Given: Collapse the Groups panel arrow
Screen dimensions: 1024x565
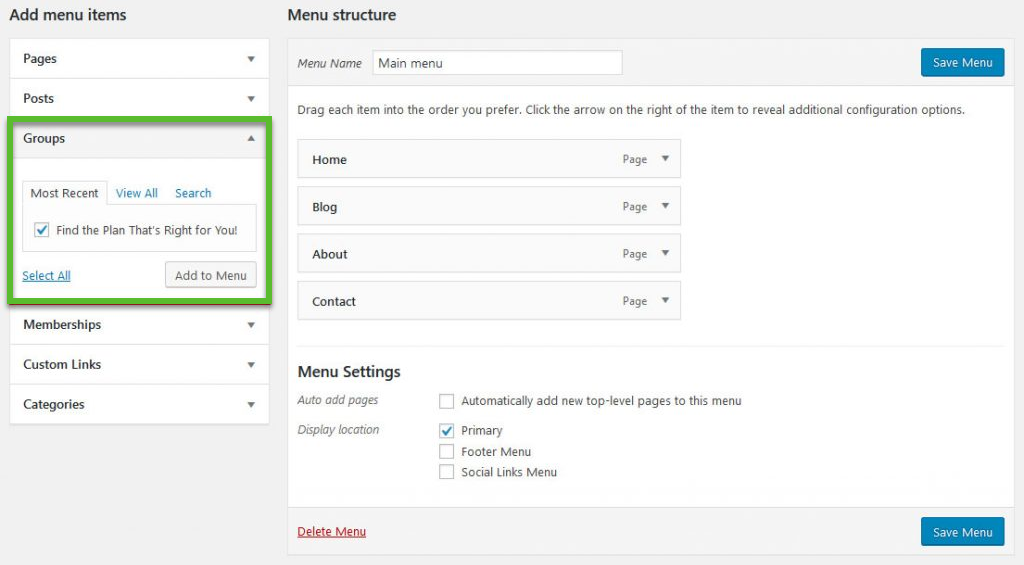Looking at the screenshot, I should pyautogui.click(x=251, y=139).
